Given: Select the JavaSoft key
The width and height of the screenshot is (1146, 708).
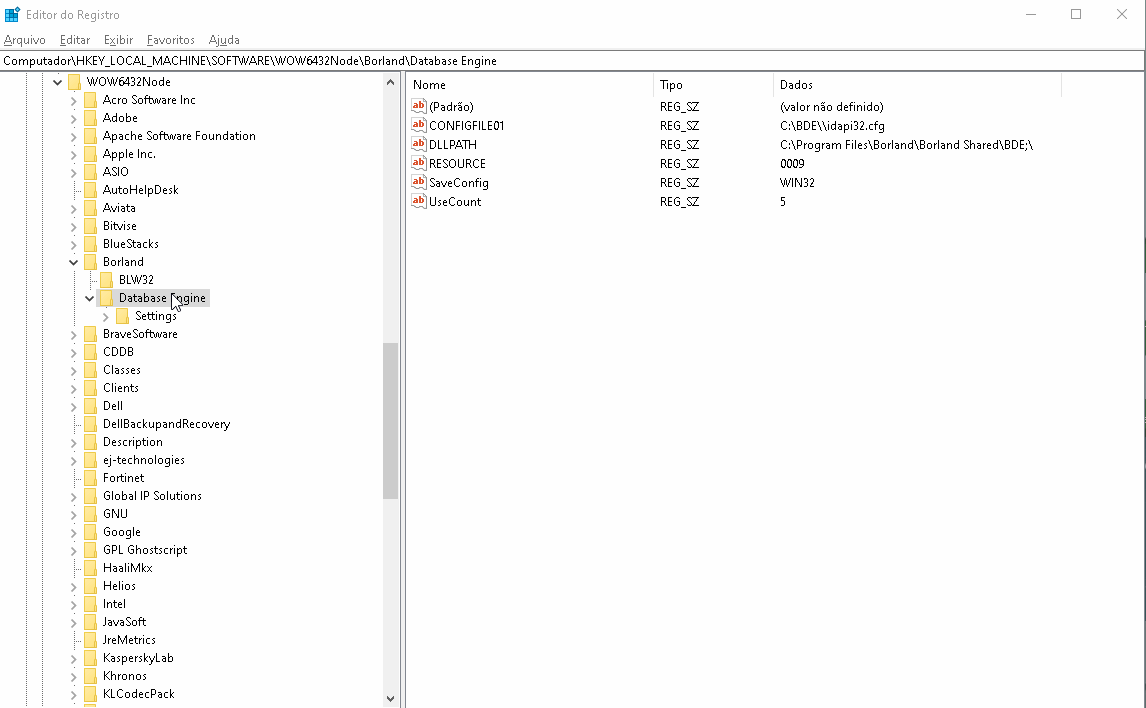Looking at the screenshot, I should 124,622.
